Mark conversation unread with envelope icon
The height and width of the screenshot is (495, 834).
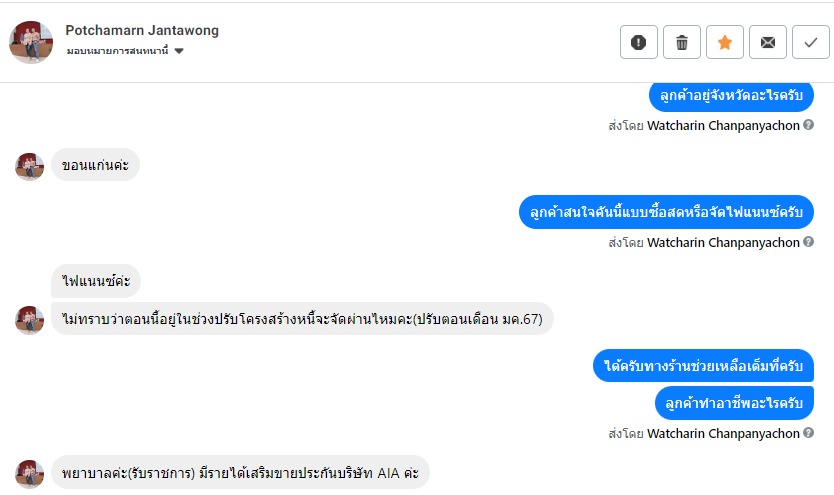(767, 42)
